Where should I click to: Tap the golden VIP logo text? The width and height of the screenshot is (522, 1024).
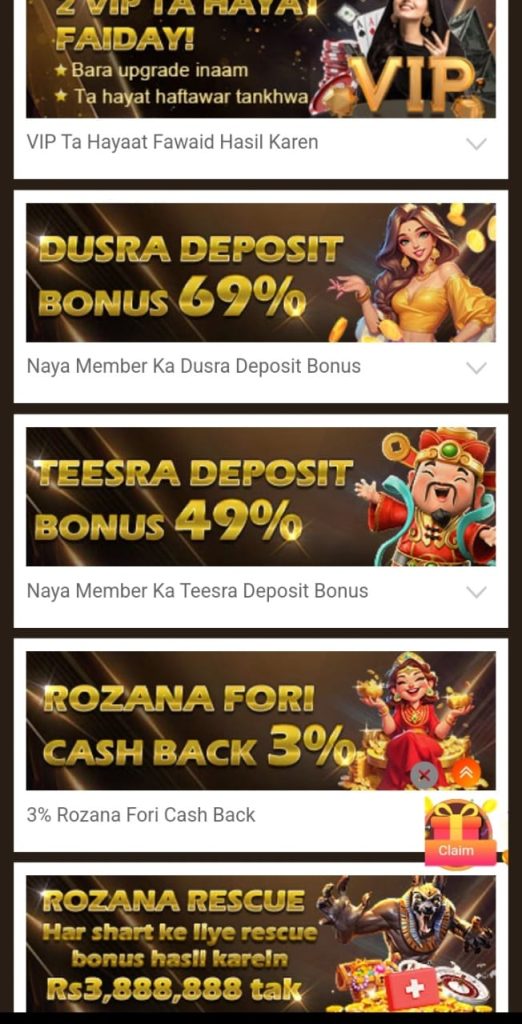(x=413, y=85)
